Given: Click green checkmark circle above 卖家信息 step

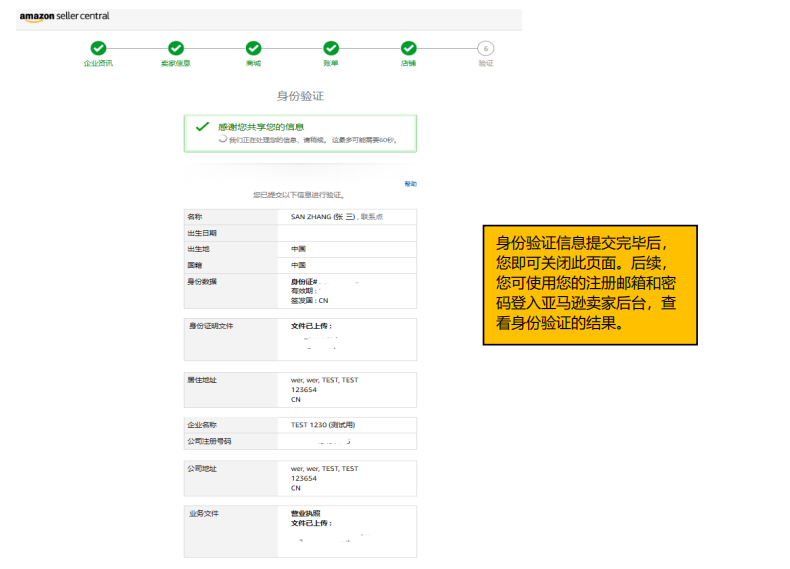Looking at the screenshot, I should 176,48.
